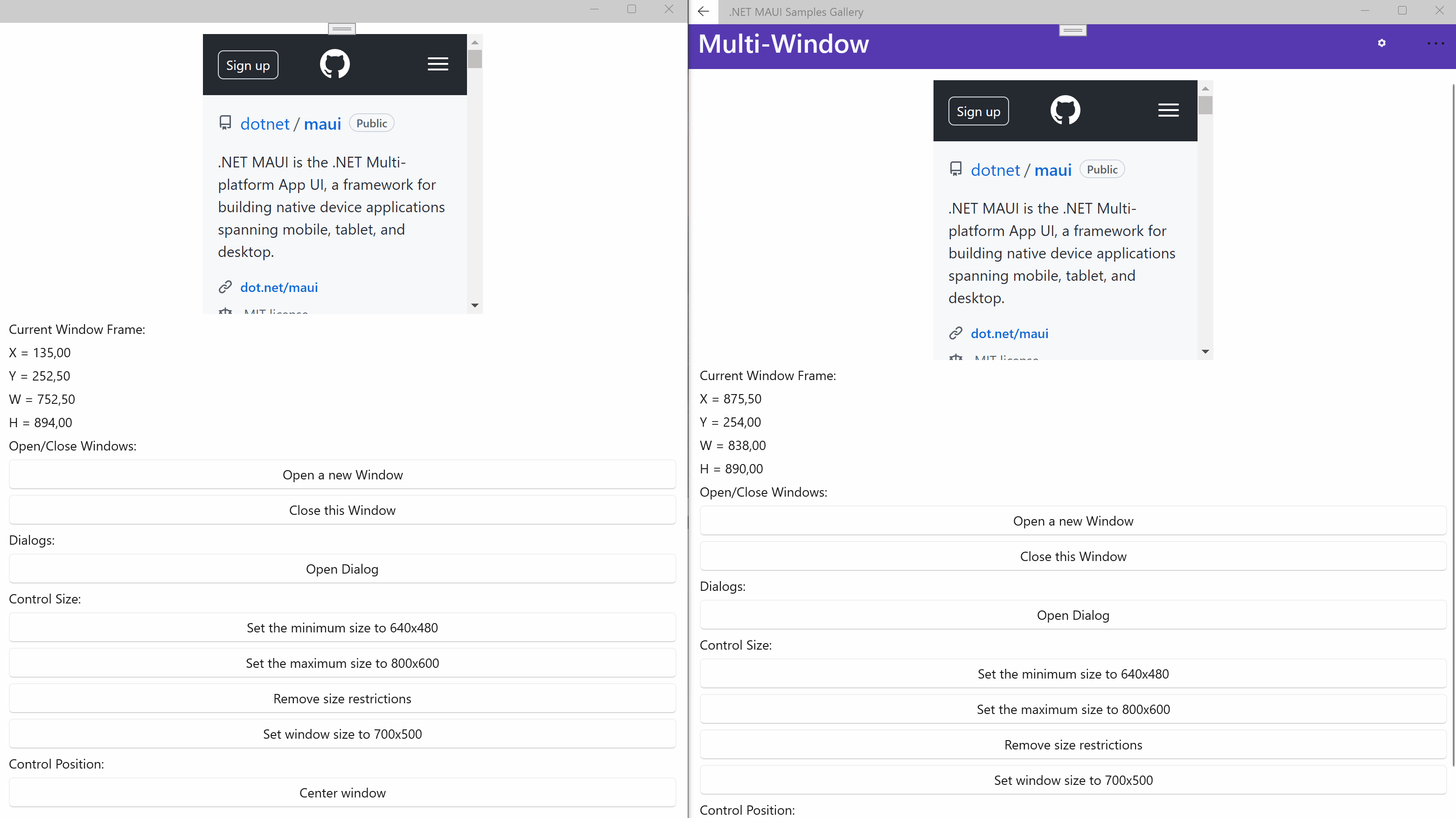Screen dimensions: 1456x818
Task: Open the three-dots overflow menu in header
Action: click(x=1435, y=43)
